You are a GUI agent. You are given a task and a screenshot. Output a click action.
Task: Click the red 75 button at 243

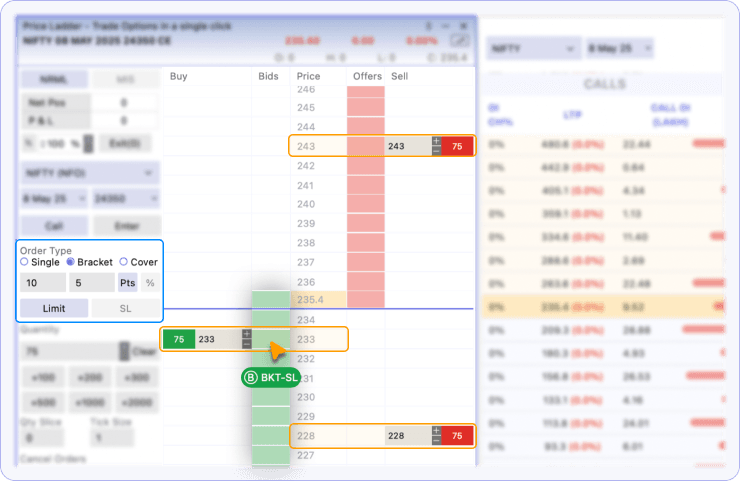tap(457, 146)
